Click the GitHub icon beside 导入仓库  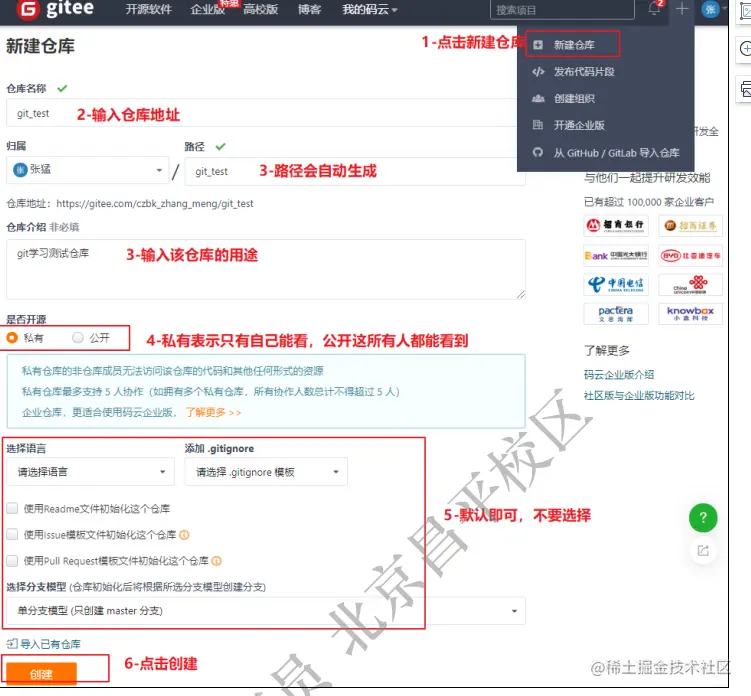tap(538, 152)
